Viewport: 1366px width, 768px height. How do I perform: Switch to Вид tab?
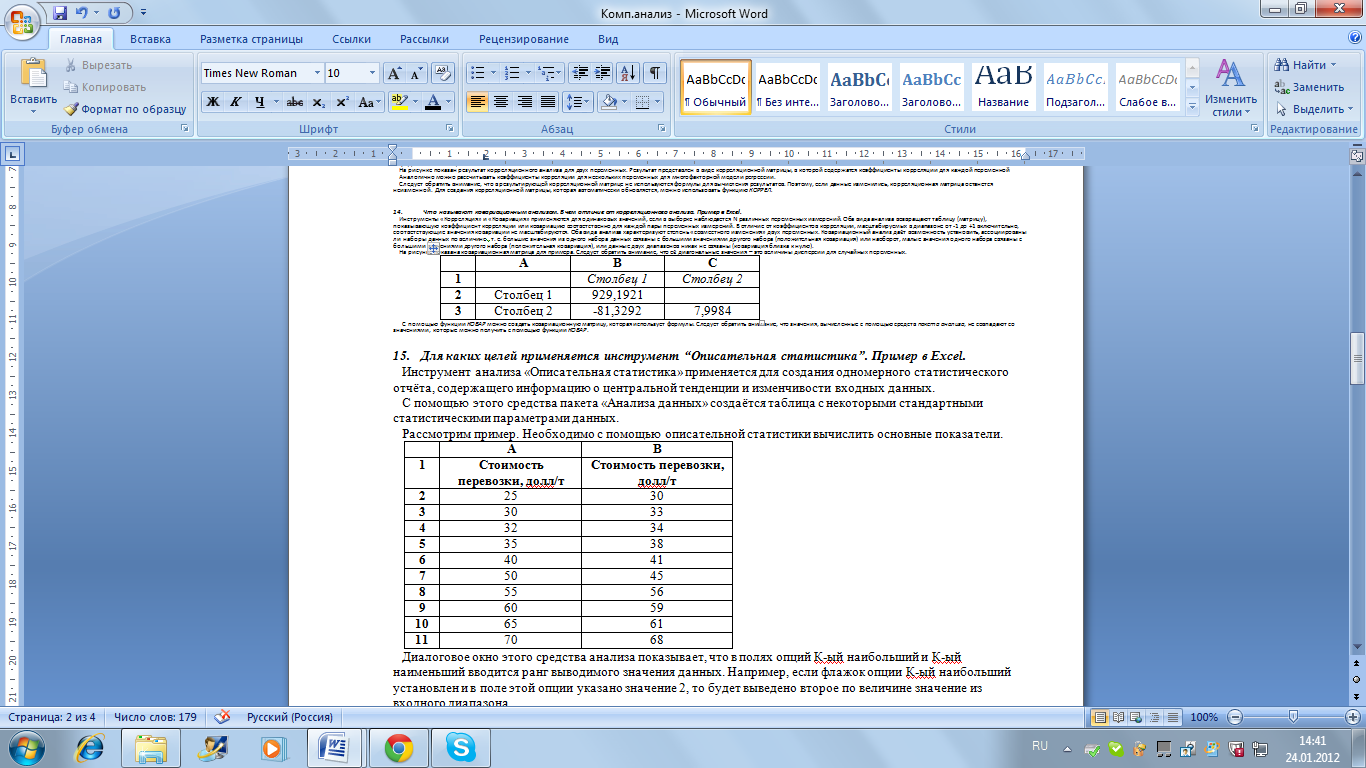coord(608,39)
